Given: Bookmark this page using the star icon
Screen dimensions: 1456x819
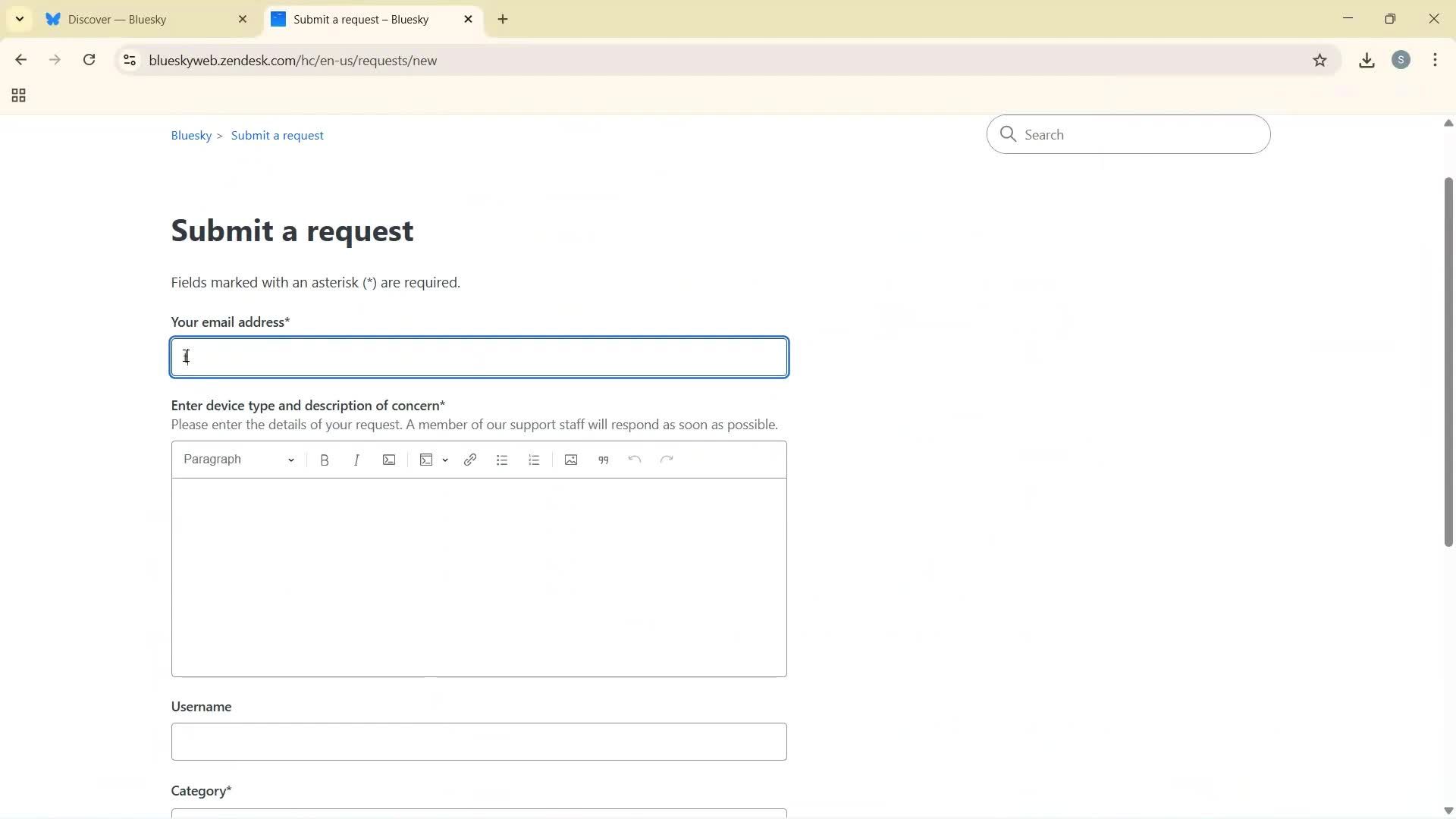Looking at the screenshot, I should tap(1320, 60).
